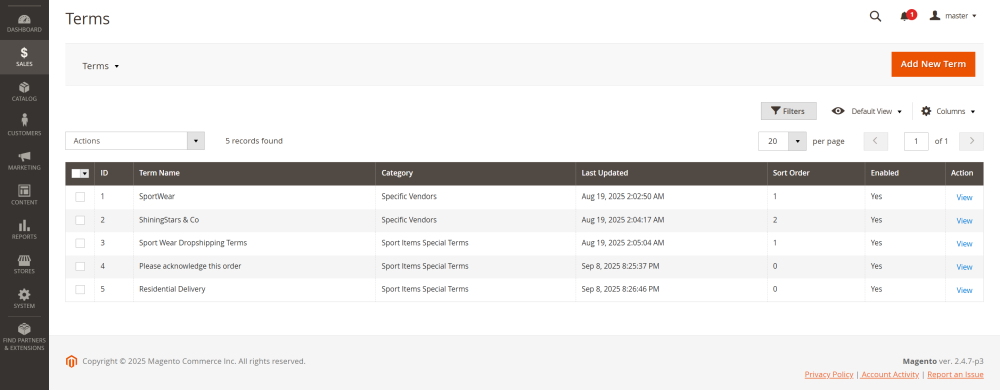View the Residential Delivery term
The width and height of the screenshot is (1000, 390).
tap(964, 290)
